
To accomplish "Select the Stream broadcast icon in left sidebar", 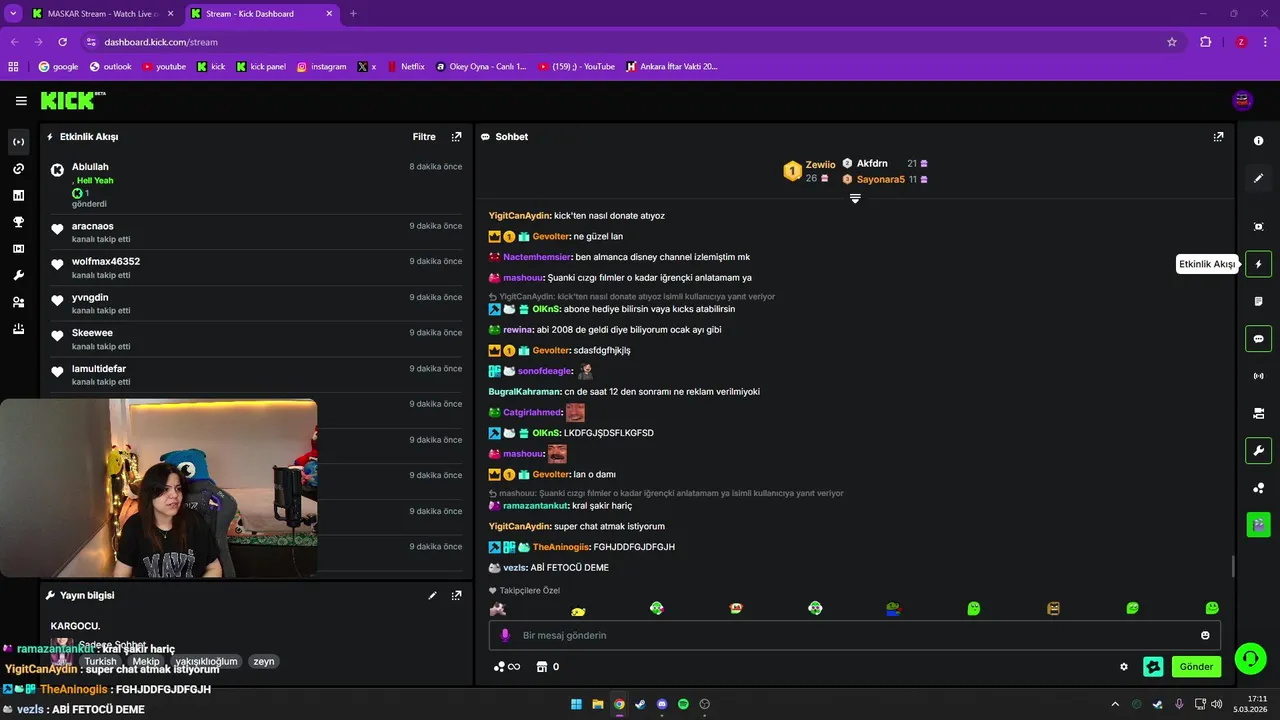I will (18, 142).
